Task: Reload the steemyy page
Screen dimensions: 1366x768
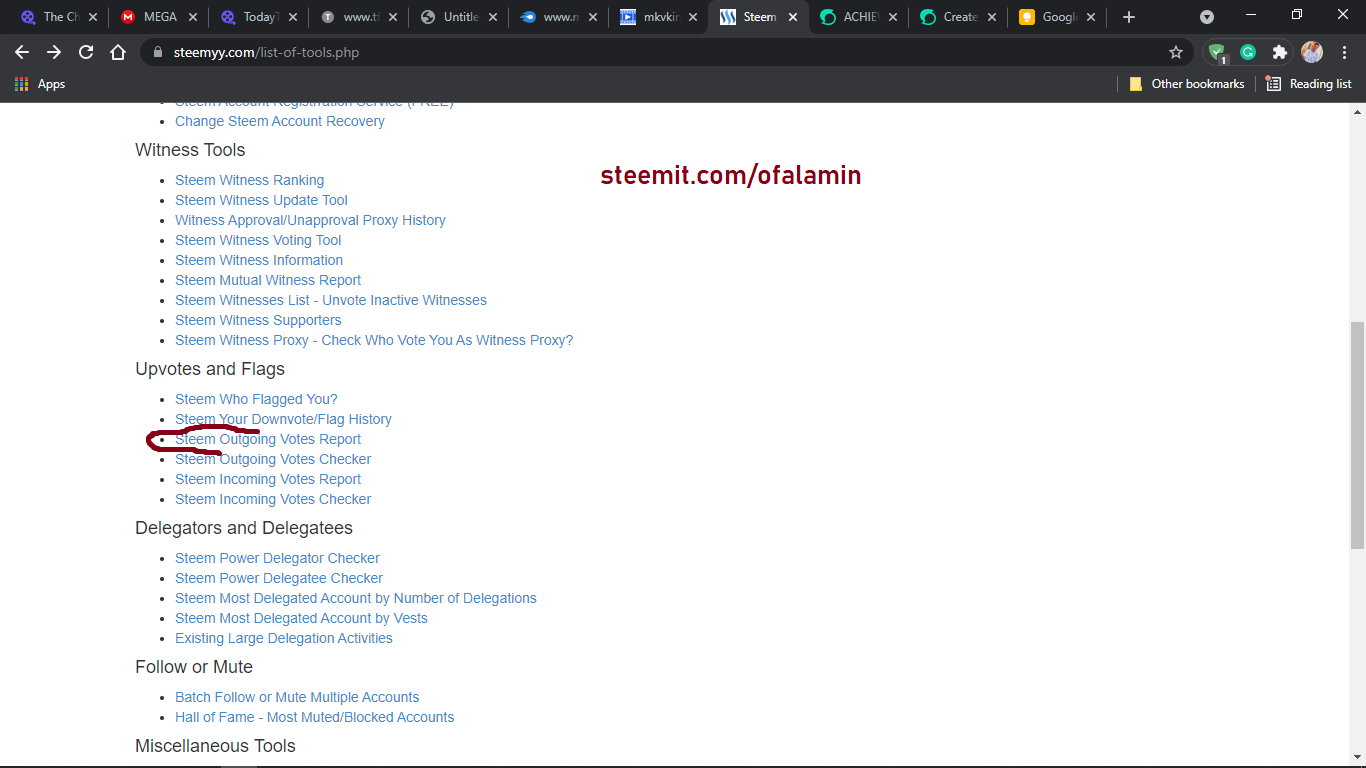Action: [x=86, y=52]
